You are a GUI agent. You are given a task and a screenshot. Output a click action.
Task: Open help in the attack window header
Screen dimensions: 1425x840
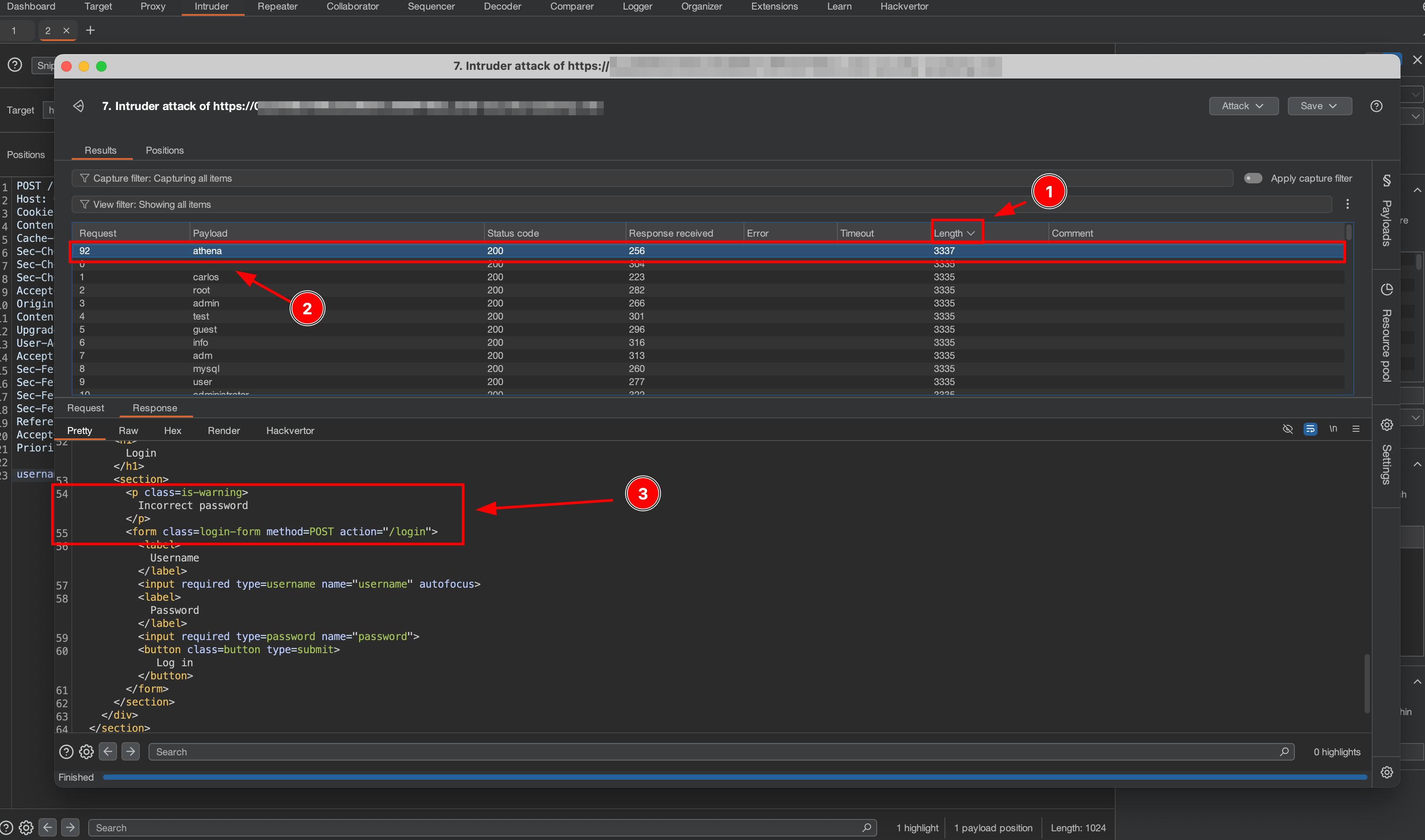[x=1377, y=106]
